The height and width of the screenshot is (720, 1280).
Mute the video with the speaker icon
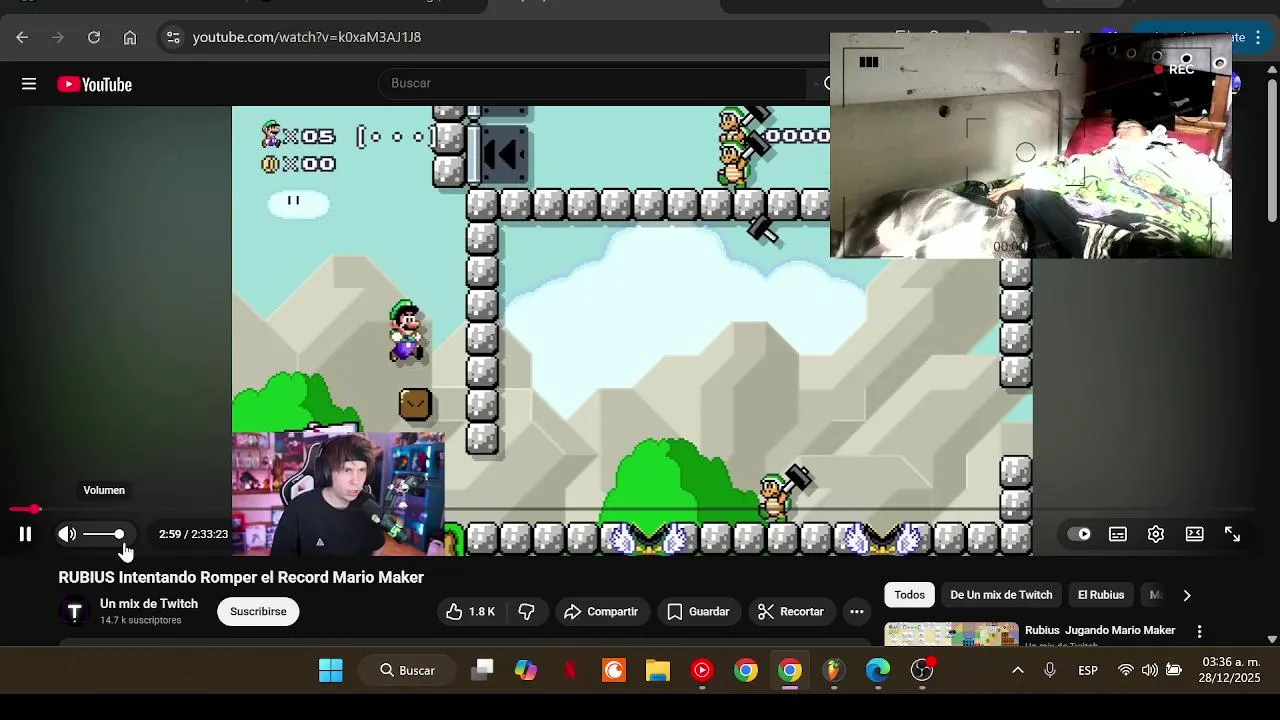pyautogui.click(x=67, y=534)
